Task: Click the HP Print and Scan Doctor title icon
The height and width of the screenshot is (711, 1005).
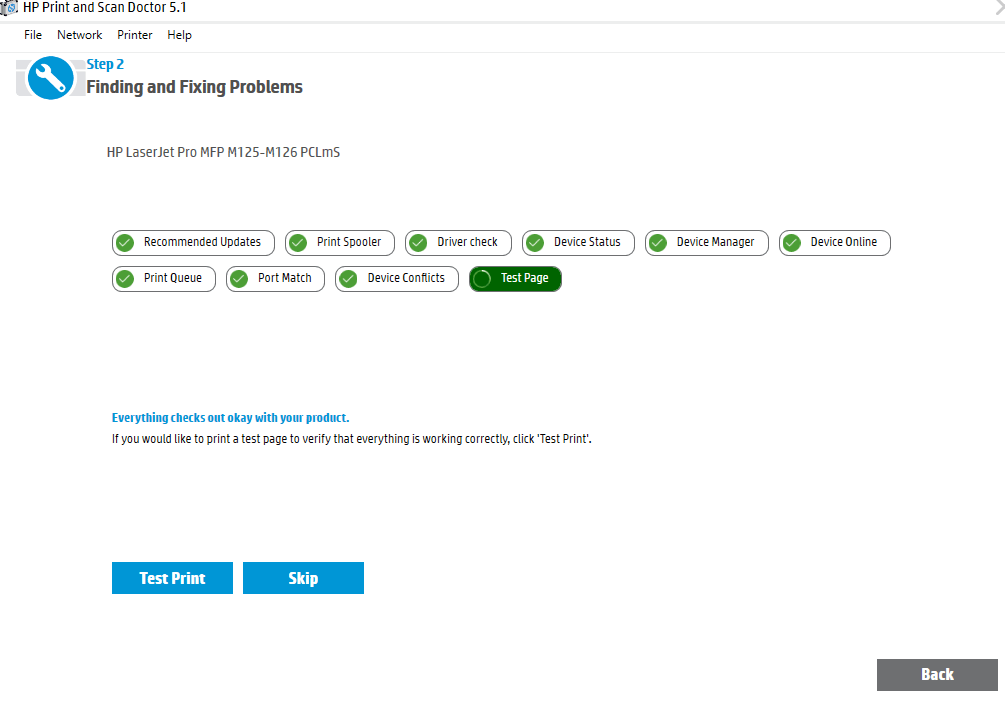Action: [x=8, y=8]
